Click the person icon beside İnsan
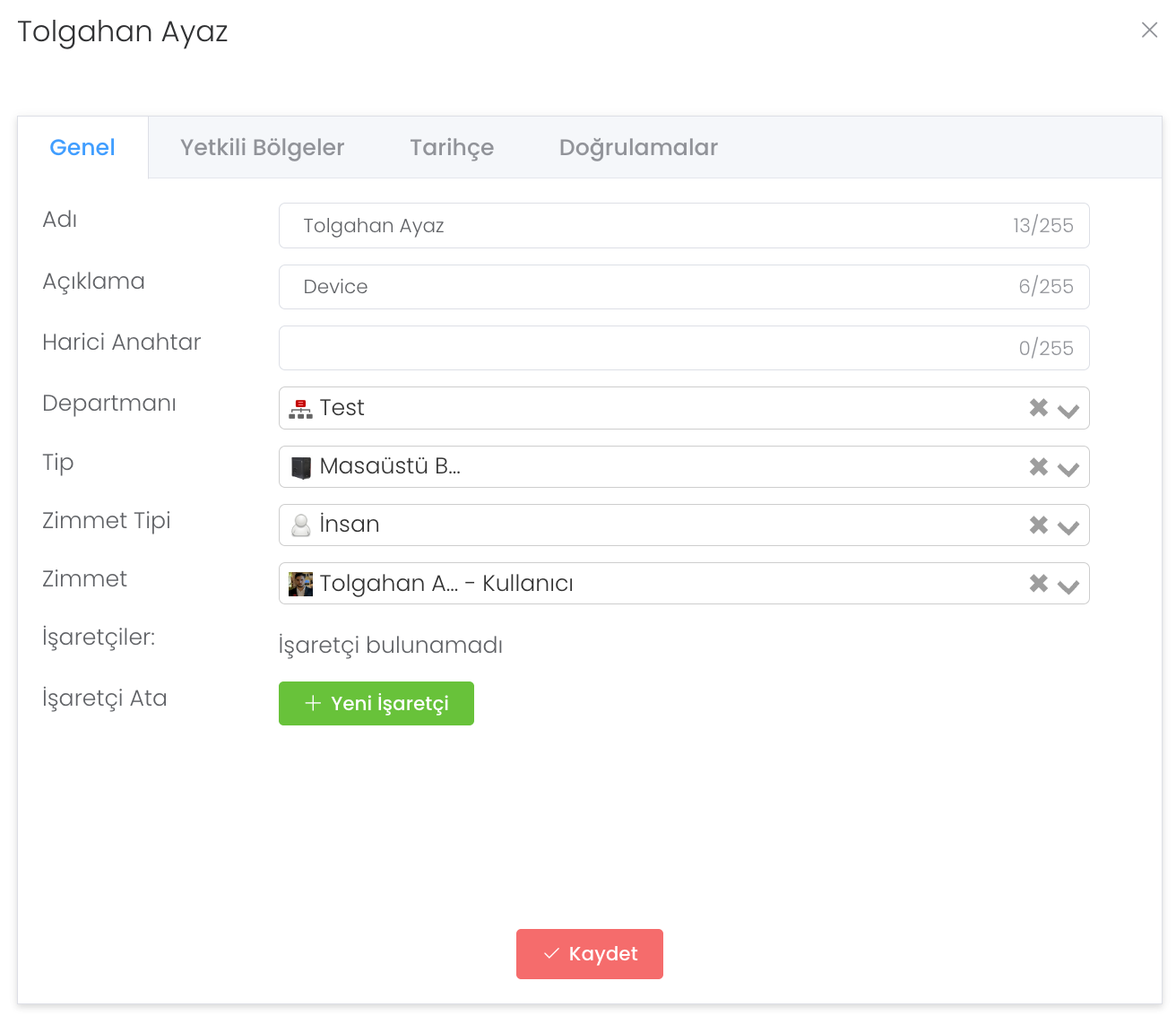This screenshot has height=1033, width=1176. point(301,525)
